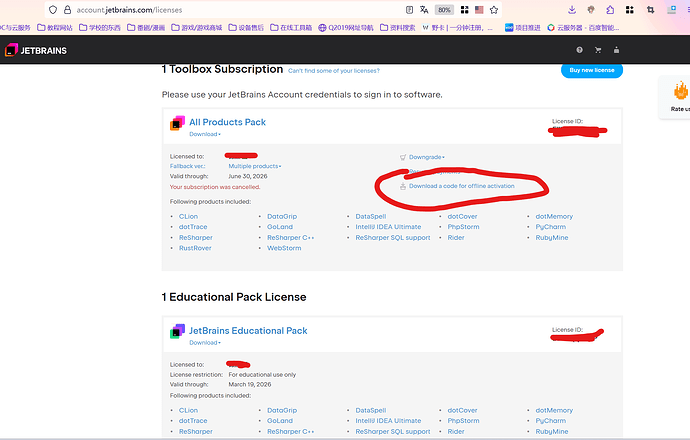Open the 项目推进 bookmark

[x=523, y=28]
